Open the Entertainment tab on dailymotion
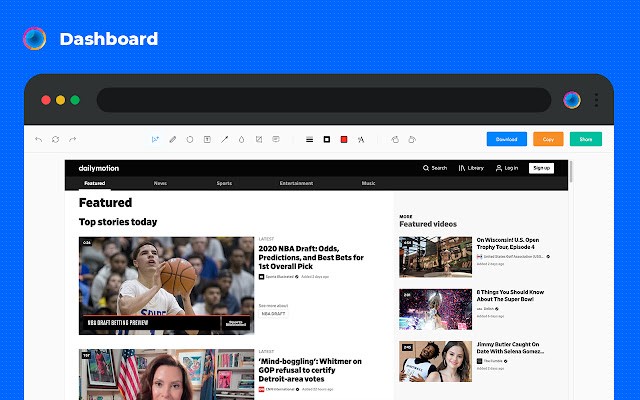The height and width of the screenshot is (400, 640). [296, 183]
